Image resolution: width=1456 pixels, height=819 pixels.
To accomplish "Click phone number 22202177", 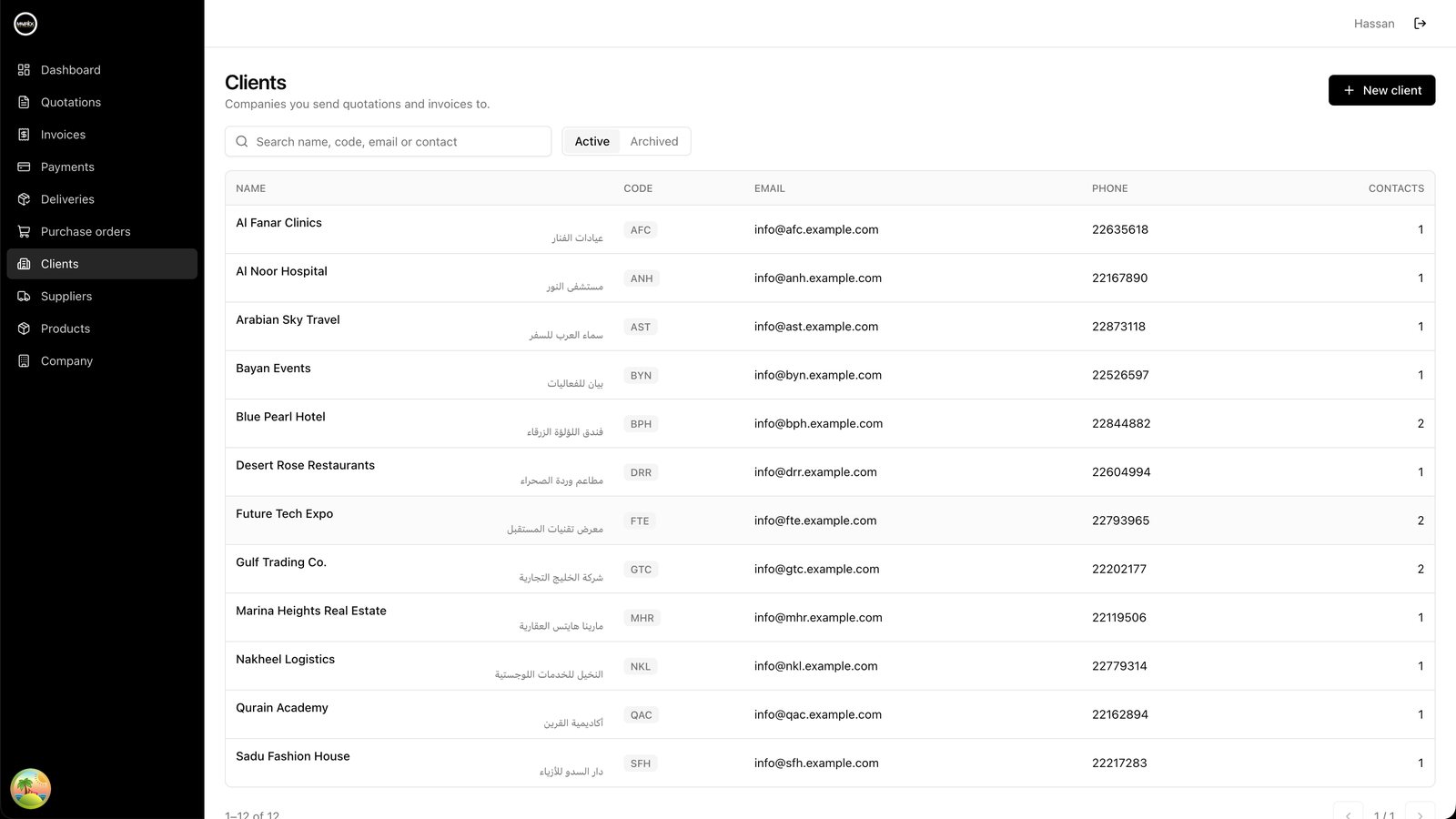I will click(1119, 569).
